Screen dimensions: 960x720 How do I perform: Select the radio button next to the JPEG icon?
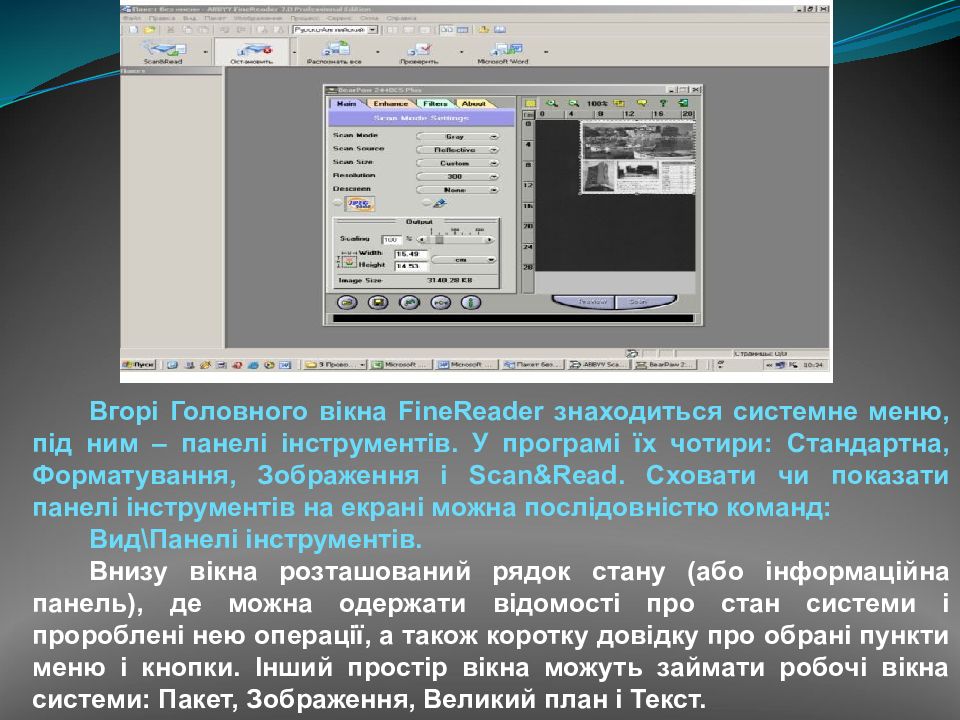pos(337,203)
